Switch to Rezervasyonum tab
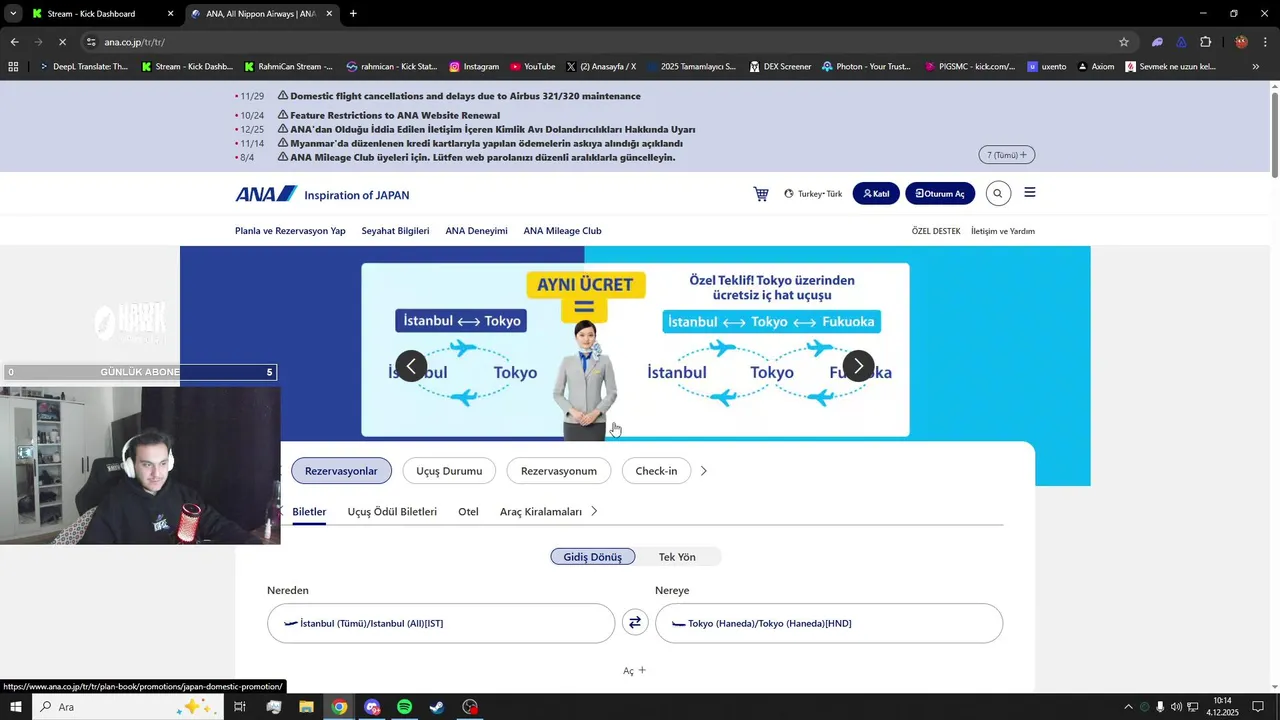Image resolution: width=1280 pixels, height=720 pixels. [558, 471]
